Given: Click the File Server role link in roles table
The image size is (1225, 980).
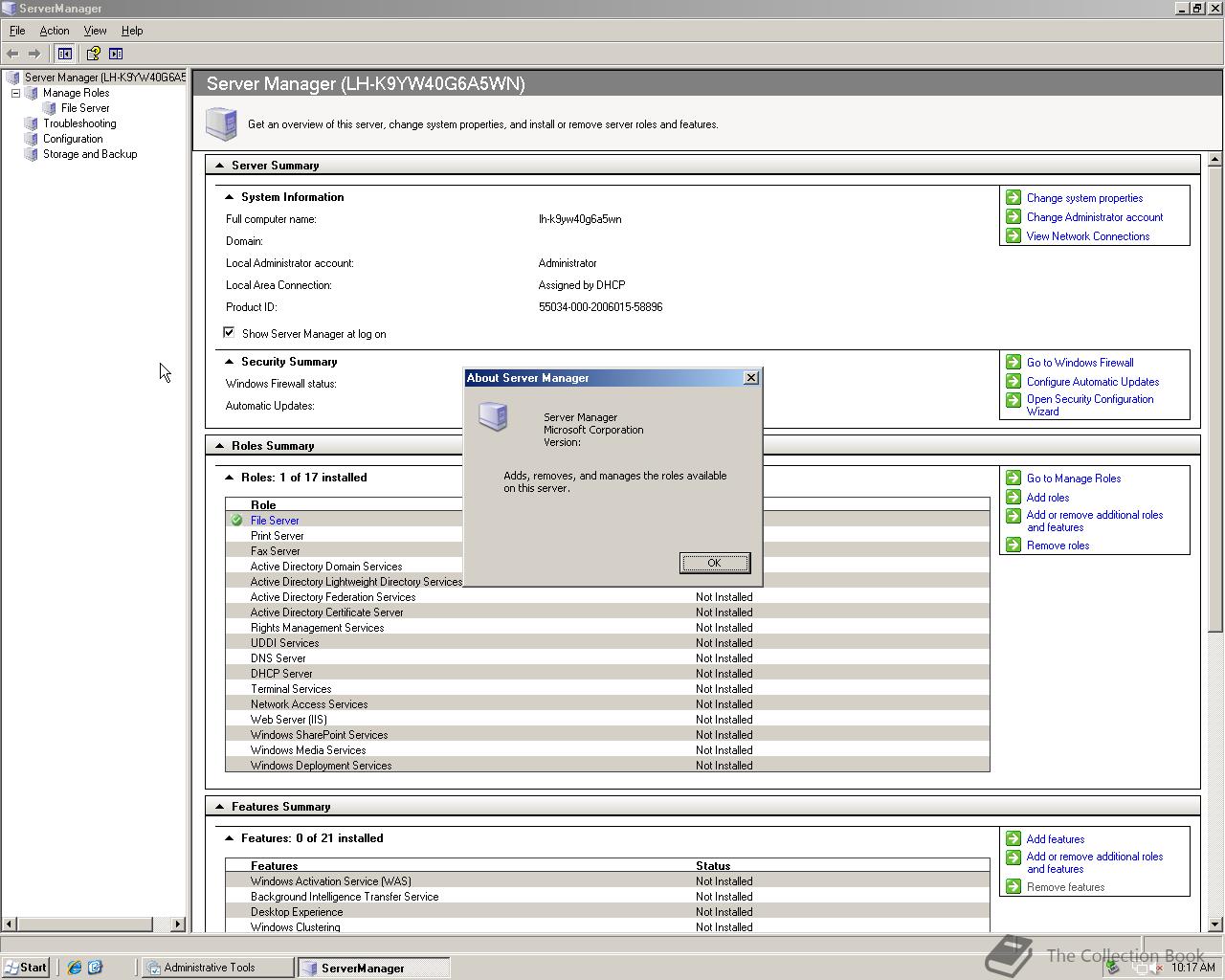Looking at the screenshot, I should (x=275, y=521).
